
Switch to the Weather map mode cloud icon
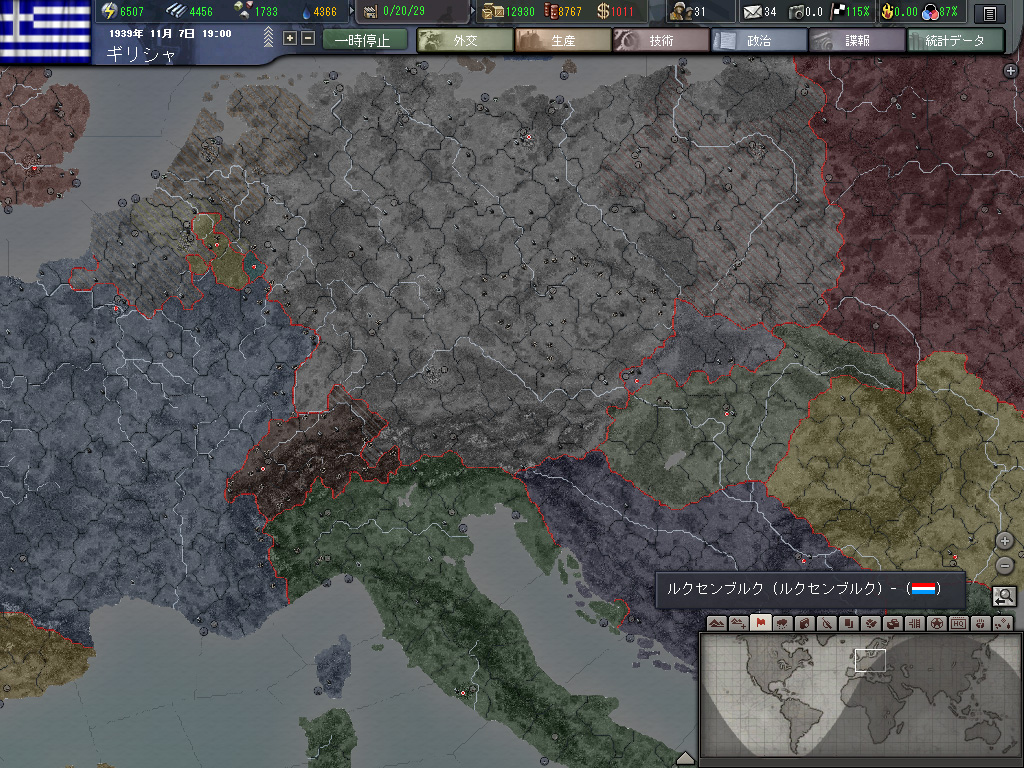pyautogui.click(x=782, y=623)
